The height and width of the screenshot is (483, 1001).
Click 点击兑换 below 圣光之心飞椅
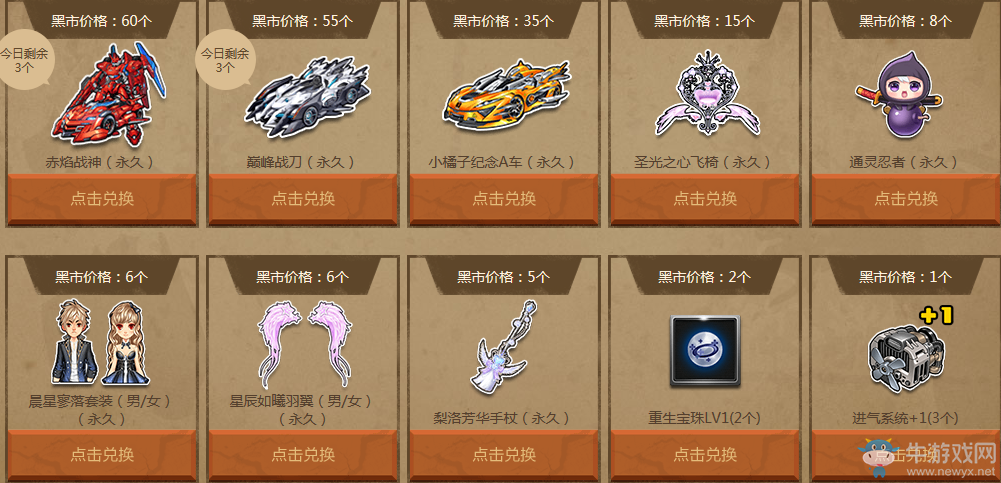(705, 199)
